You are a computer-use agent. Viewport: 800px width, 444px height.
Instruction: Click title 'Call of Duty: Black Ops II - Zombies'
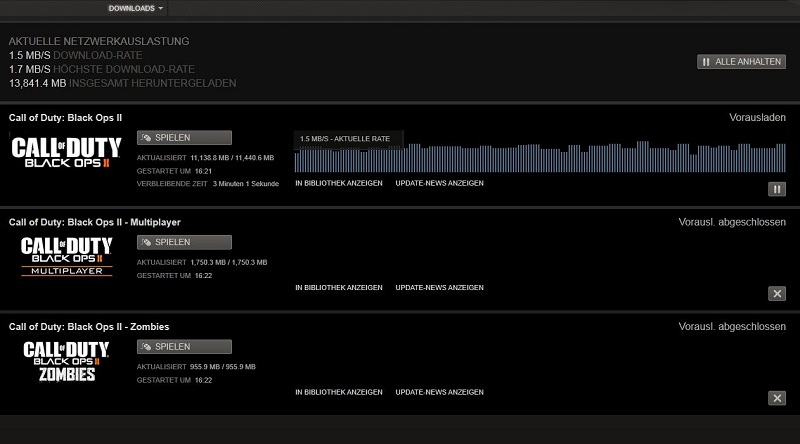coord(89,327)
